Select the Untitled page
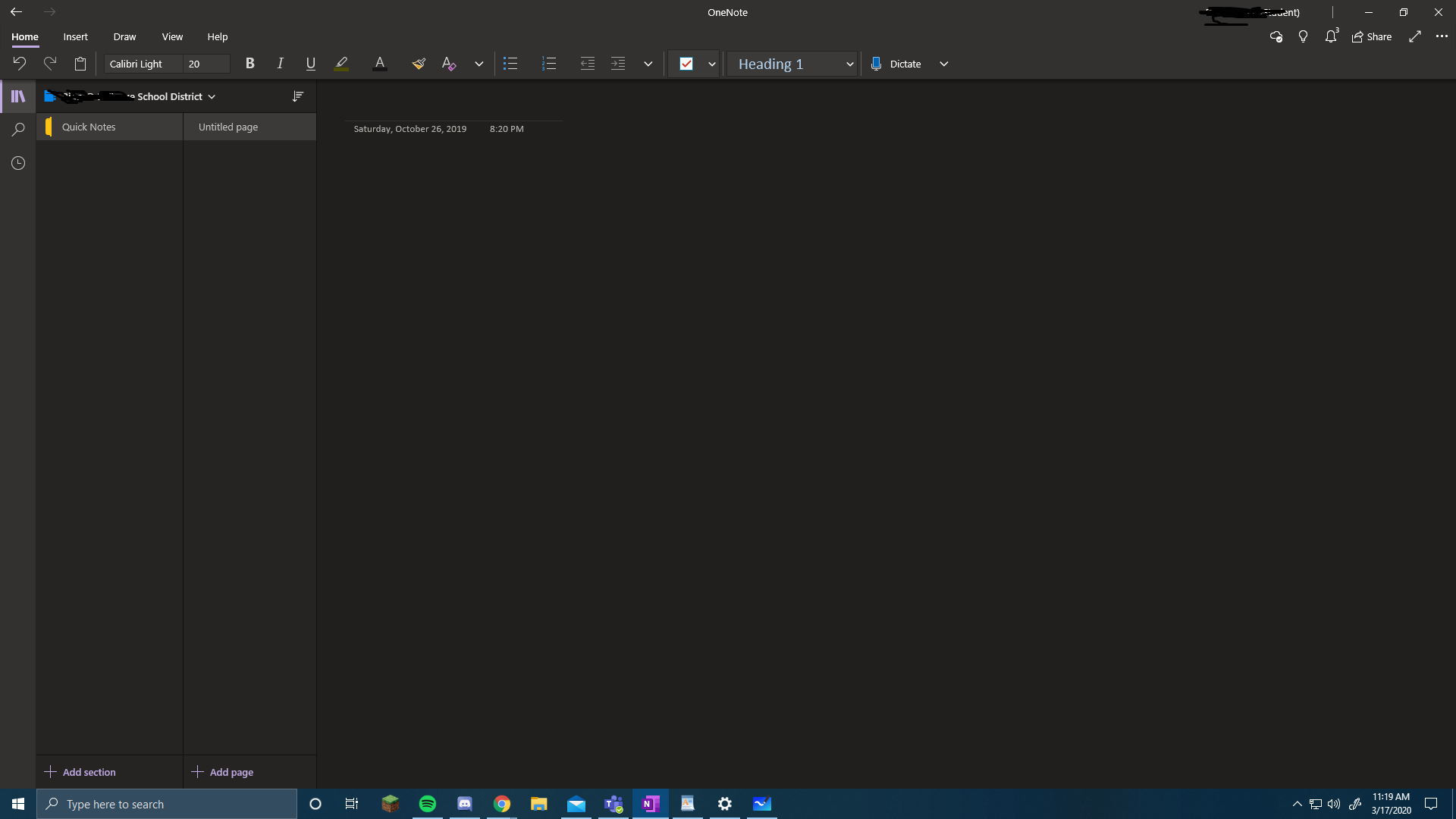 (x=249, y=127)
